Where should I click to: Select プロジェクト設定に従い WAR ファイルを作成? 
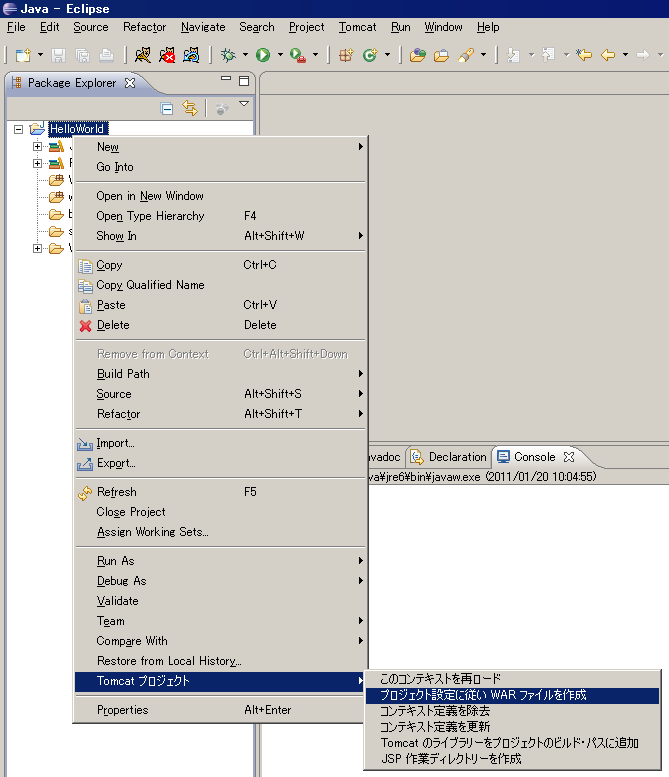coord(512,695)
